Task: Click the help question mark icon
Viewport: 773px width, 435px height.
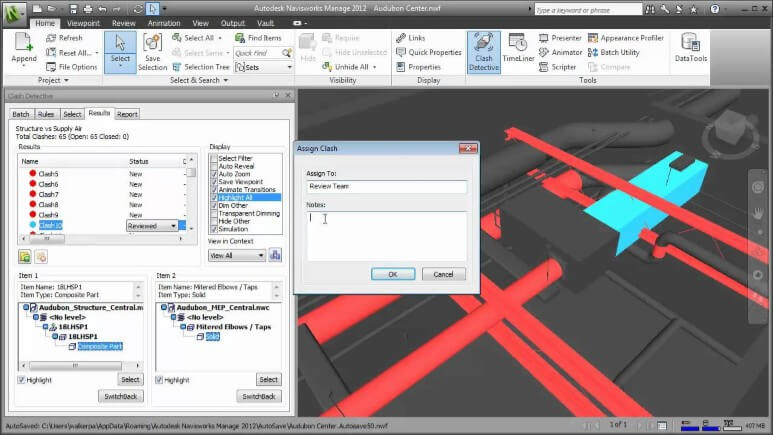Action: (715, 9)
